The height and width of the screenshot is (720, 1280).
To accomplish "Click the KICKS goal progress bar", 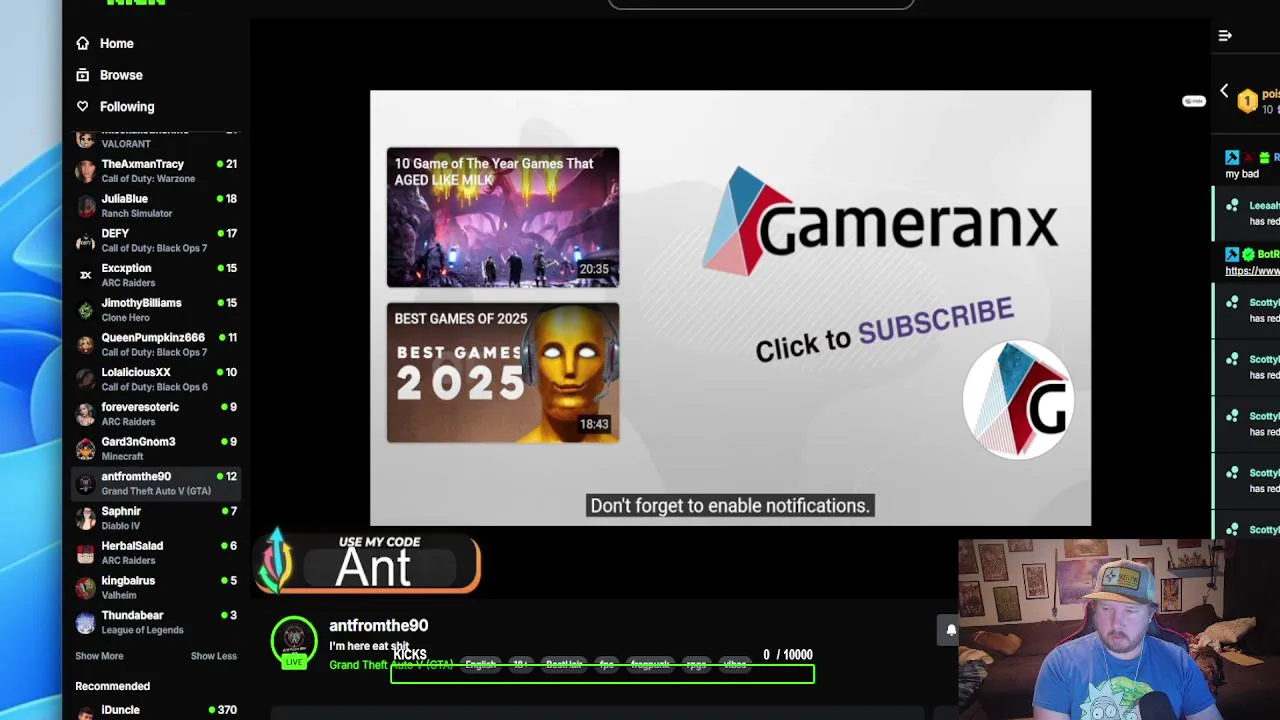I will pos(602,673).
